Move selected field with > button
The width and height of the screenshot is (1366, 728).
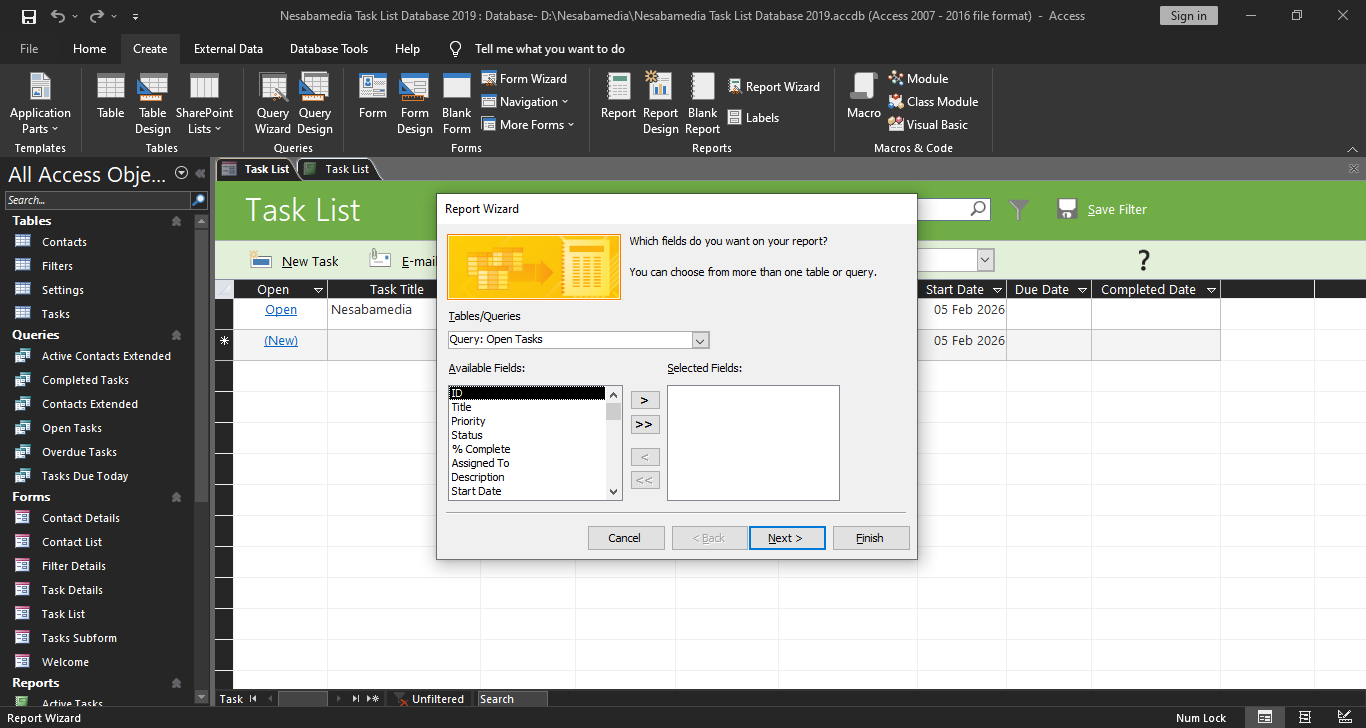pyautogui.click(x=645, y=400)
